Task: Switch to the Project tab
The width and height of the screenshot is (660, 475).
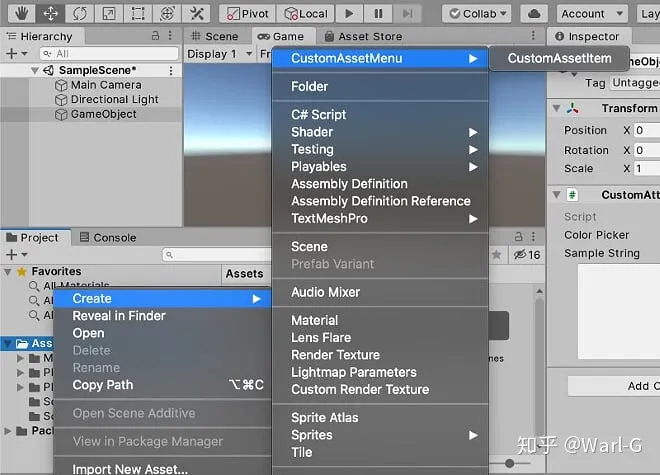Action: pyautogui.click(x=33, y=238)
